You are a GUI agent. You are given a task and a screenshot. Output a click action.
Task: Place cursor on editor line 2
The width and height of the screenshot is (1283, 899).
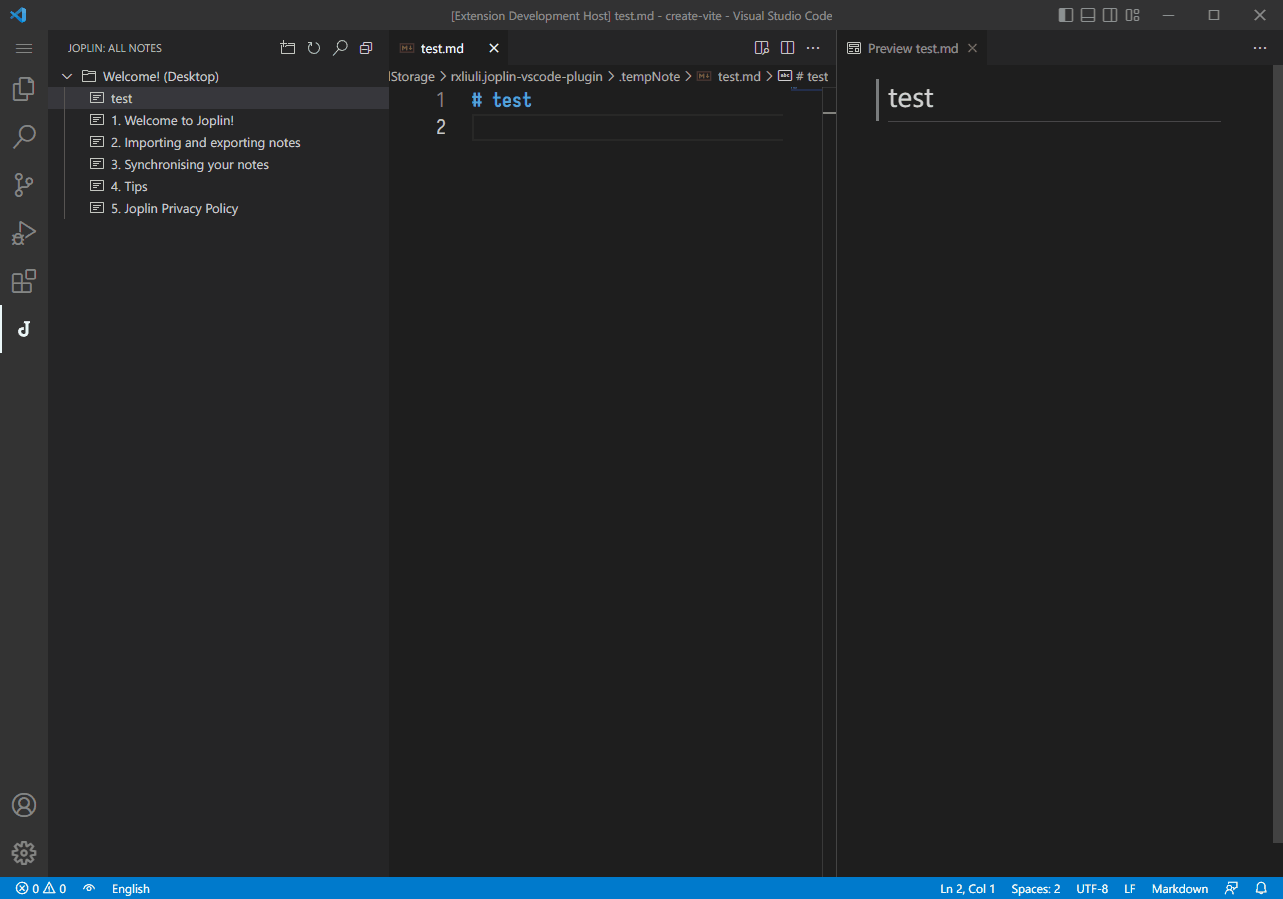[x=627, y=127]
